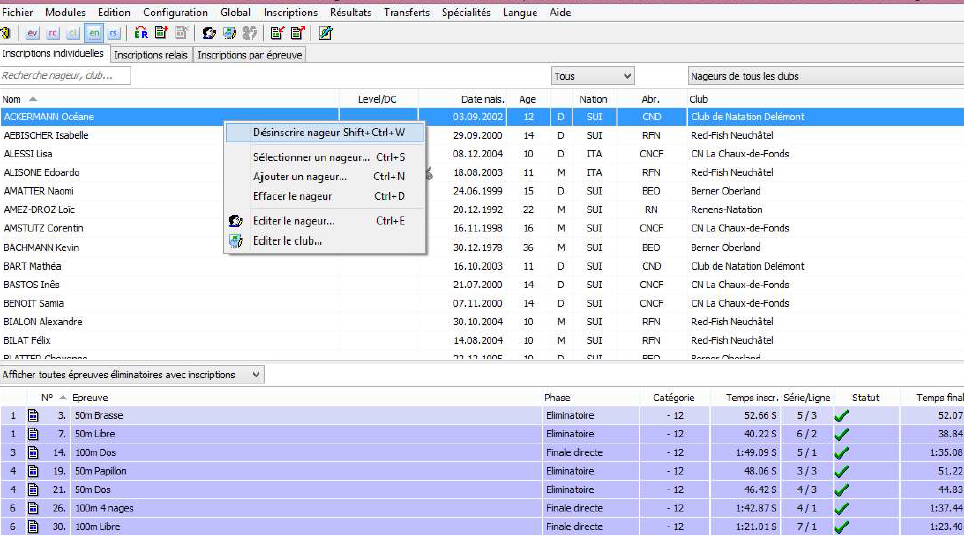Click the highlighted 'en' toolbar button

[x=93, y=33]
